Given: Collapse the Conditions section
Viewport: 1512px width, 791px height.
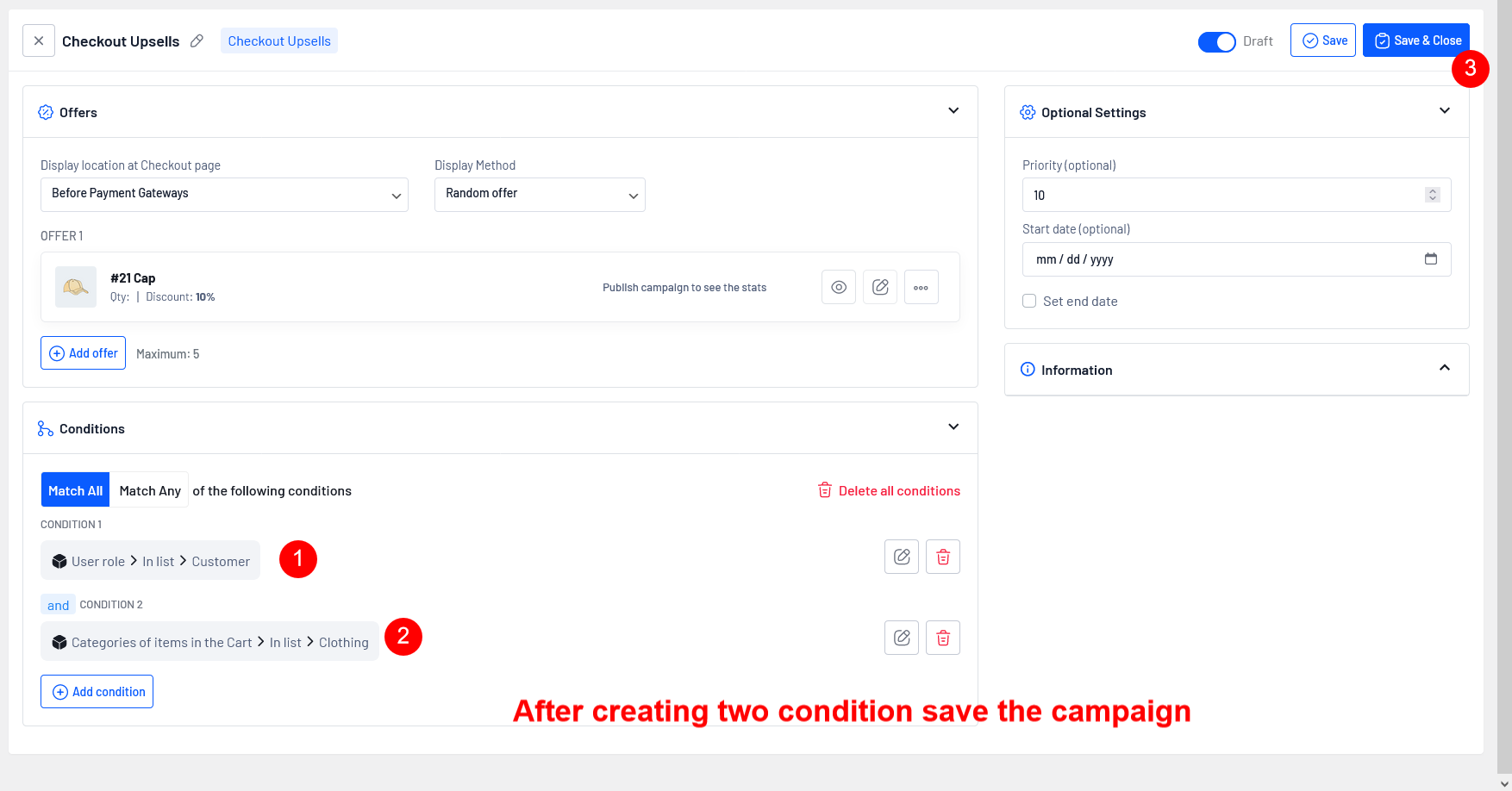Looking at the screenshot, I should click(x=953, y=427).
